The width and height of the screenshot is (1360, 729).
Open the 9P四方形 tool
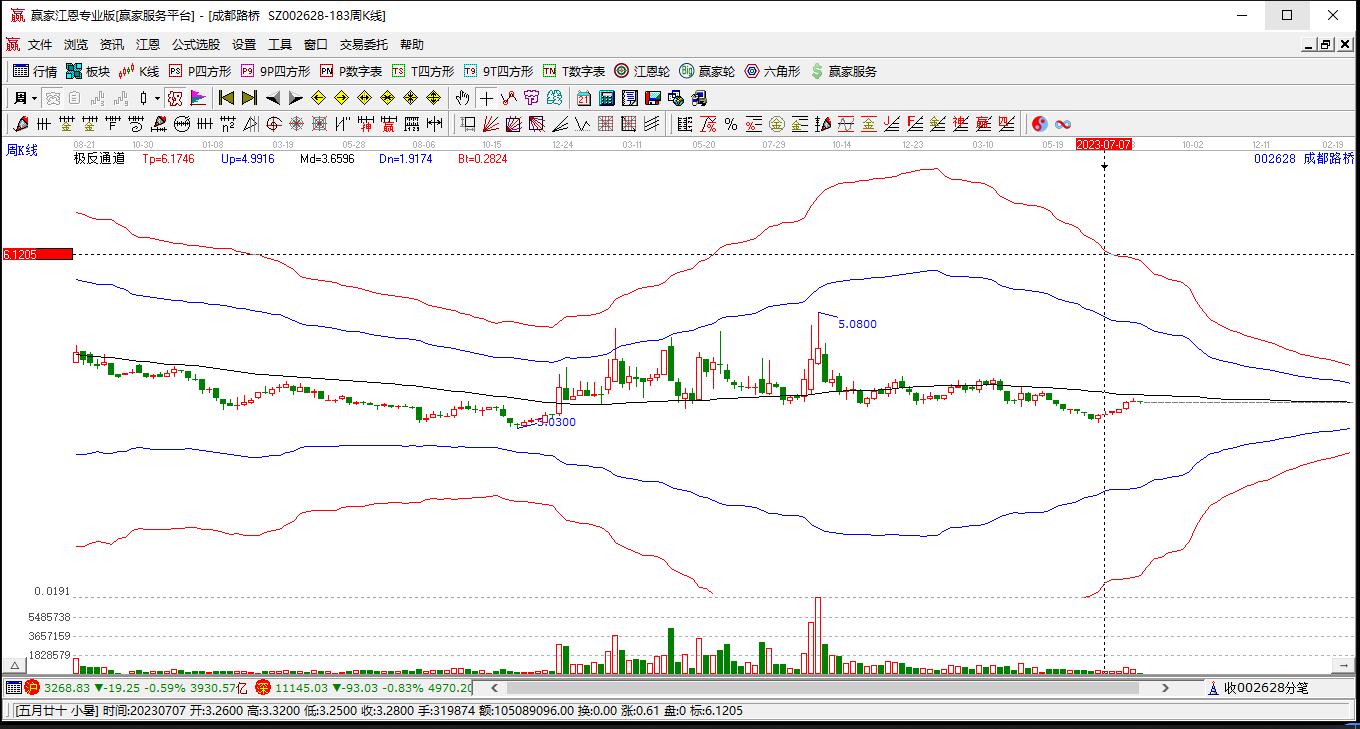tap(275, 71)
